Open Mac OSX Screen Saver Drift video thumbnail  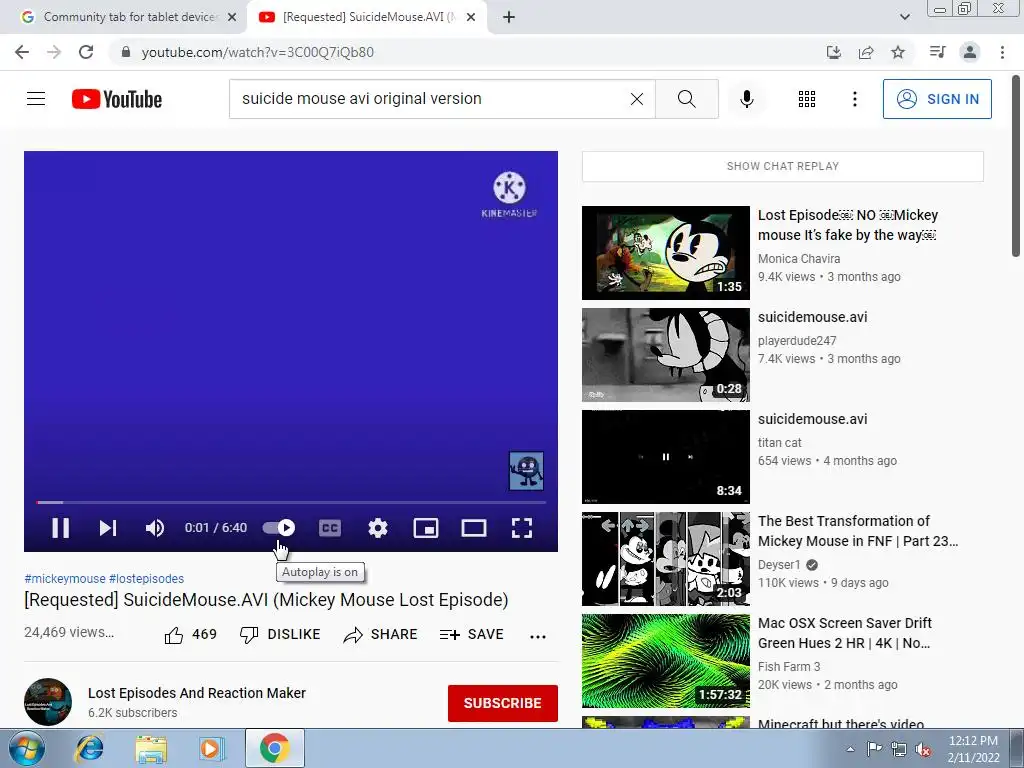point(665,661)
